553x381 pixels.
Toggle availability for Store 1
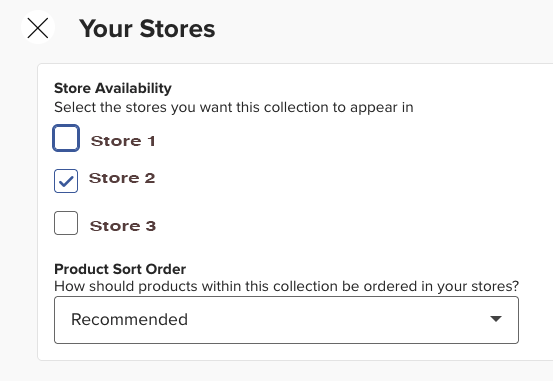[66, 138]
